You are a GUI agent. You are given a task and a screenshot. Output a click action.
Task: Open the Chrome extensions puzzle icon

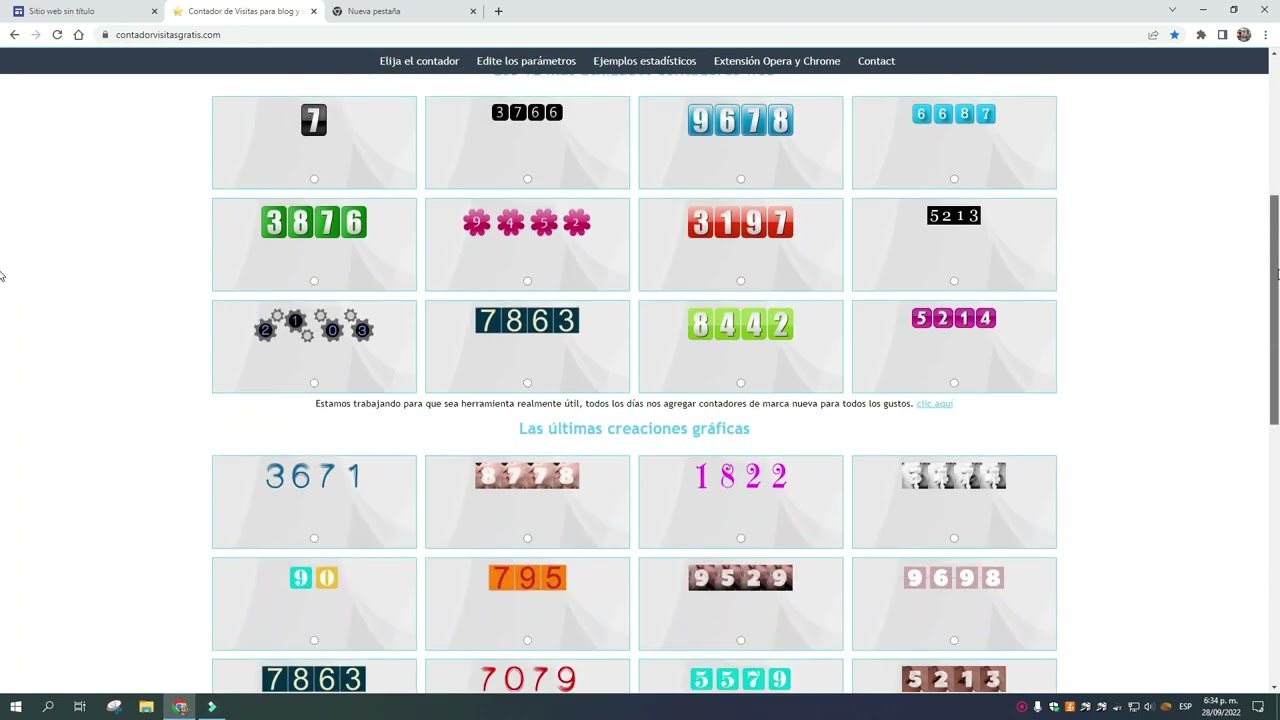pos(1201,34)
